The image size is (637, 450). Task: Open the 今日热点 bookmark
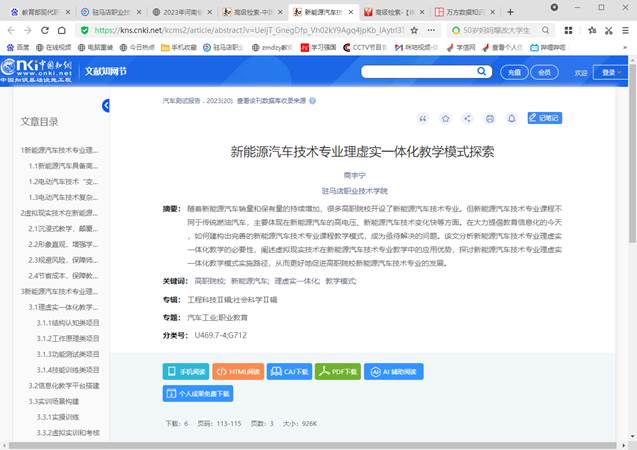137,48
